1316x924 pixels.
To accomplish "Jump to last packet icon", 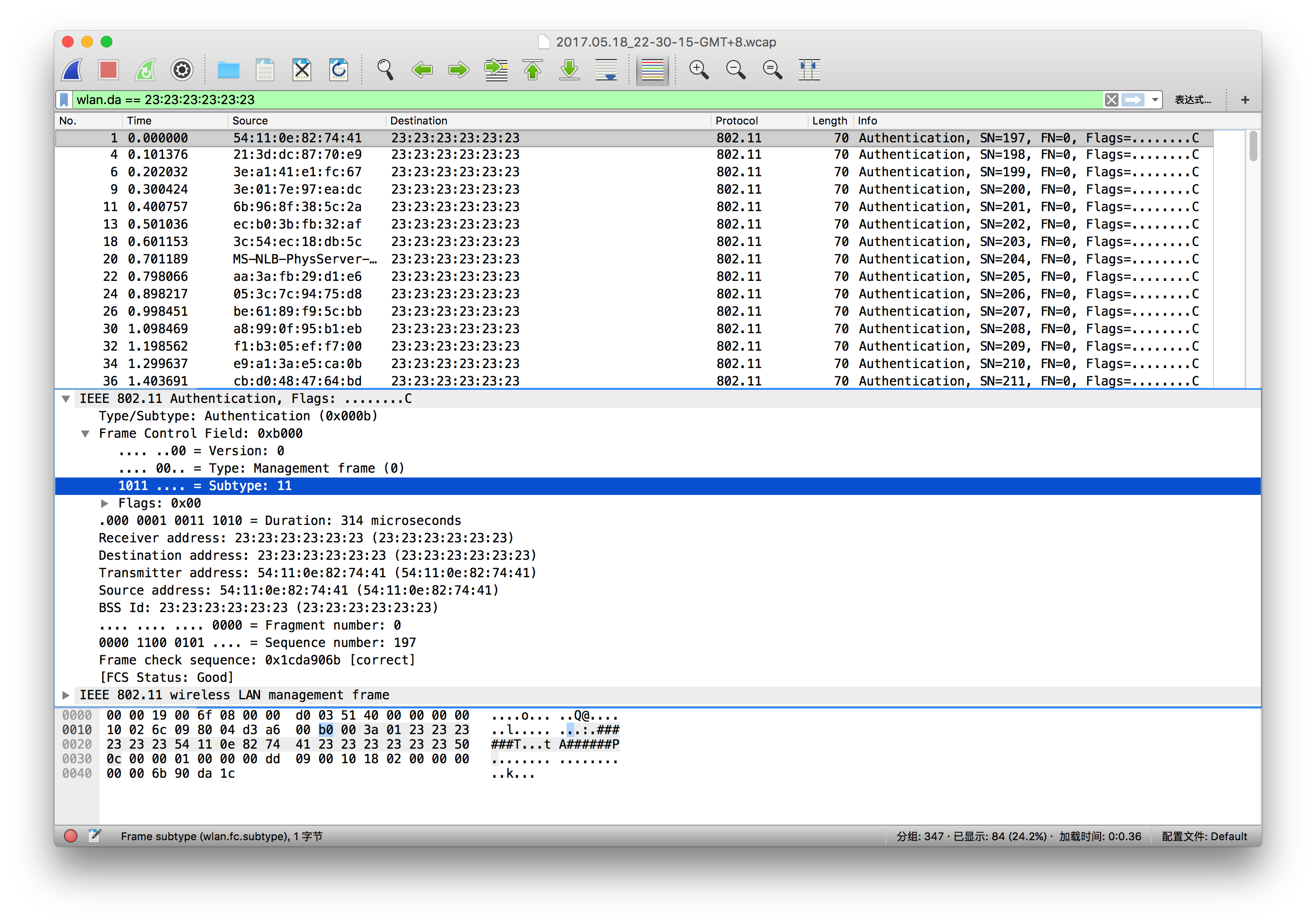I will [x=569, y=70].
